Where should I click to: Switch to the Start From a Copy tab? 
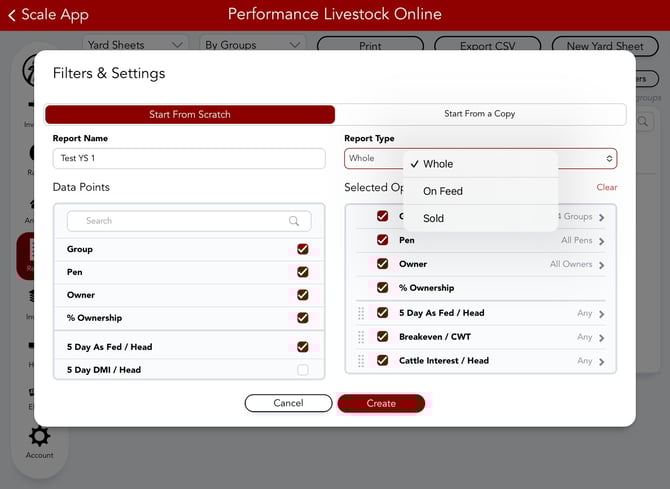(480, 114)
